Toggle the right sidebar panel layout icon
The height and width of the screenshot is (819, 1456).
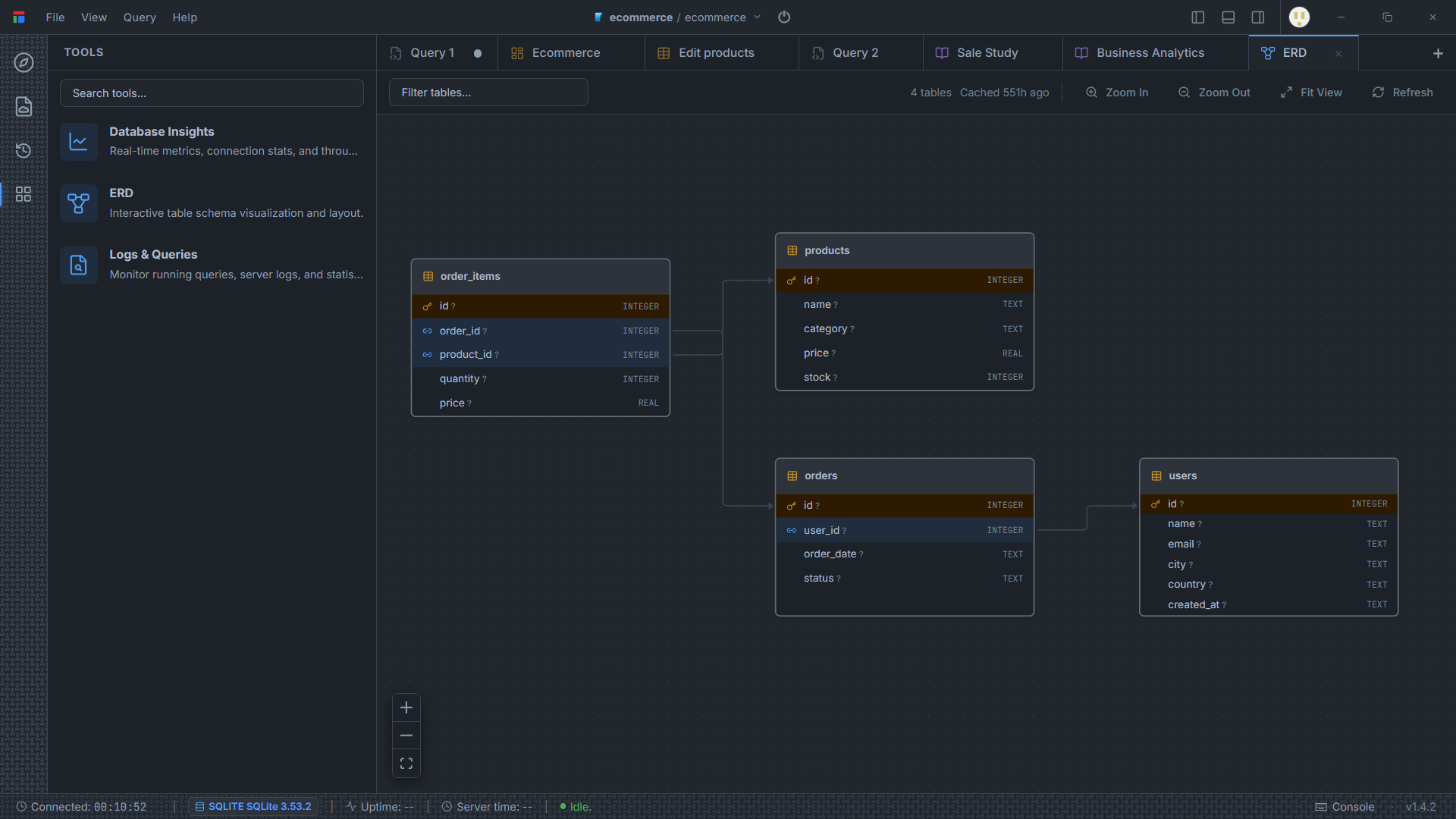(1258, 17)
